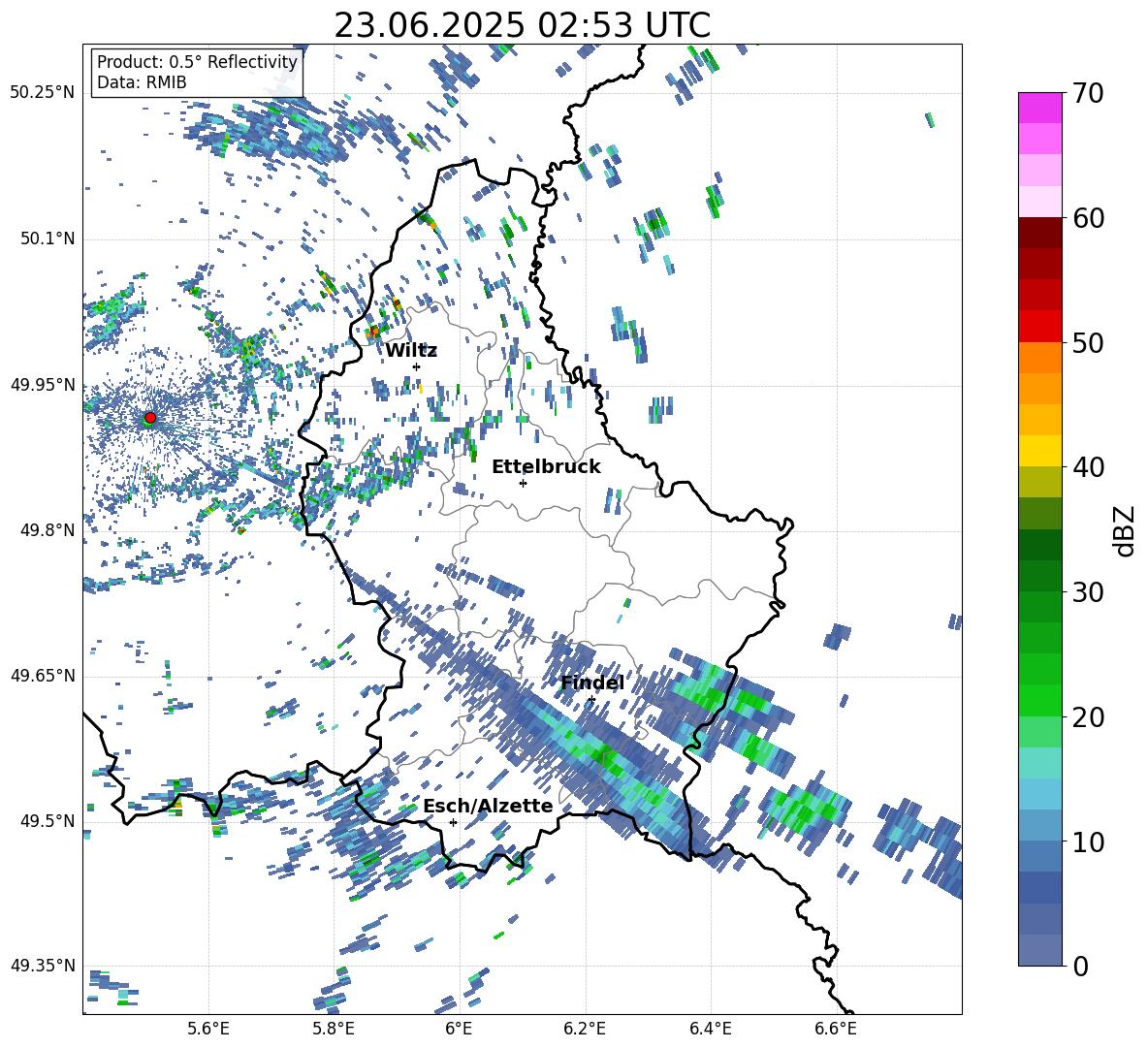Click the 50.25°N latitude label

pos(43,93)
